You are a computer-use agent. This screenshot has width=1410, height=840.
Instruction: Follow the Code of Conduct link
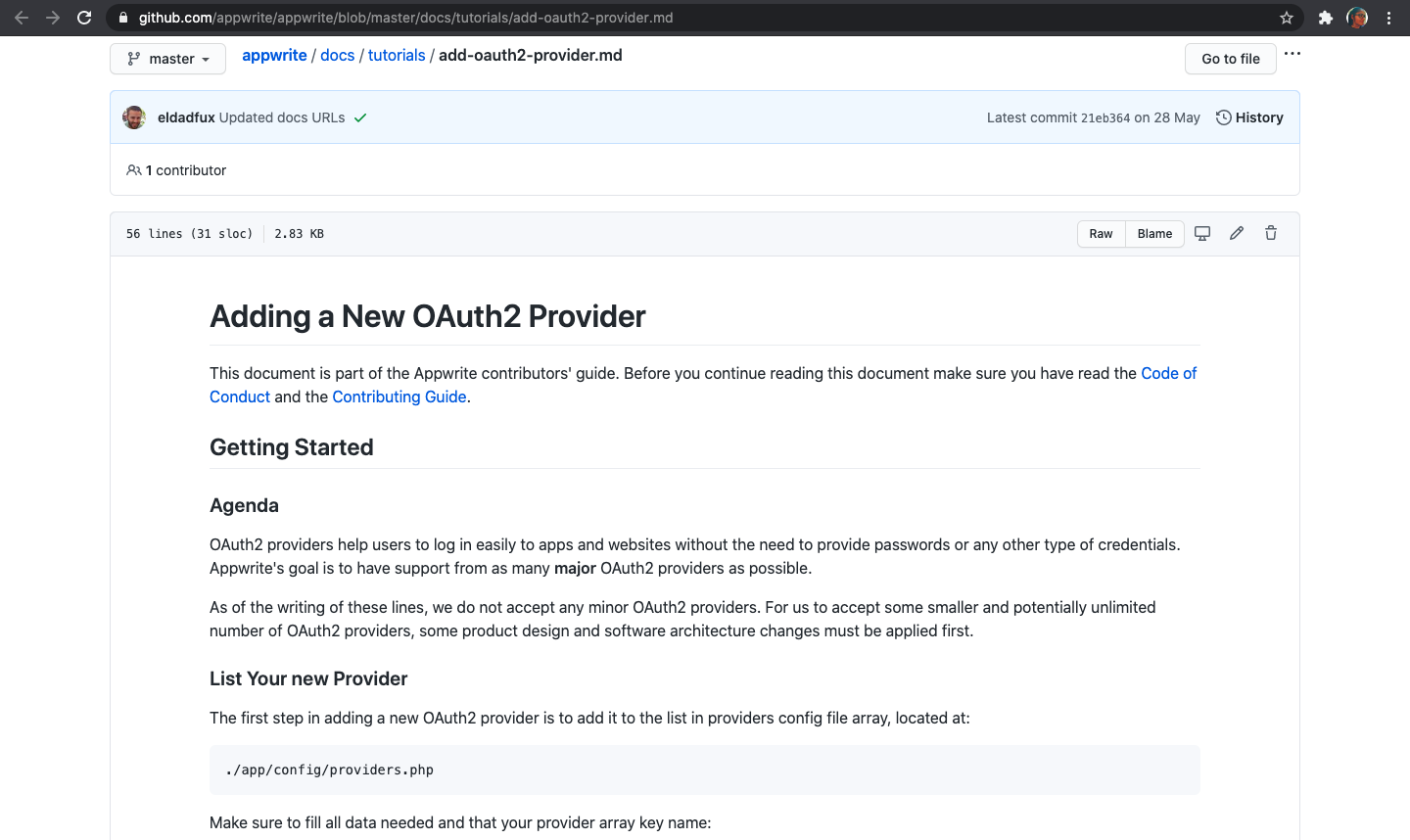pyautogui.click(x=1168, y=373)
